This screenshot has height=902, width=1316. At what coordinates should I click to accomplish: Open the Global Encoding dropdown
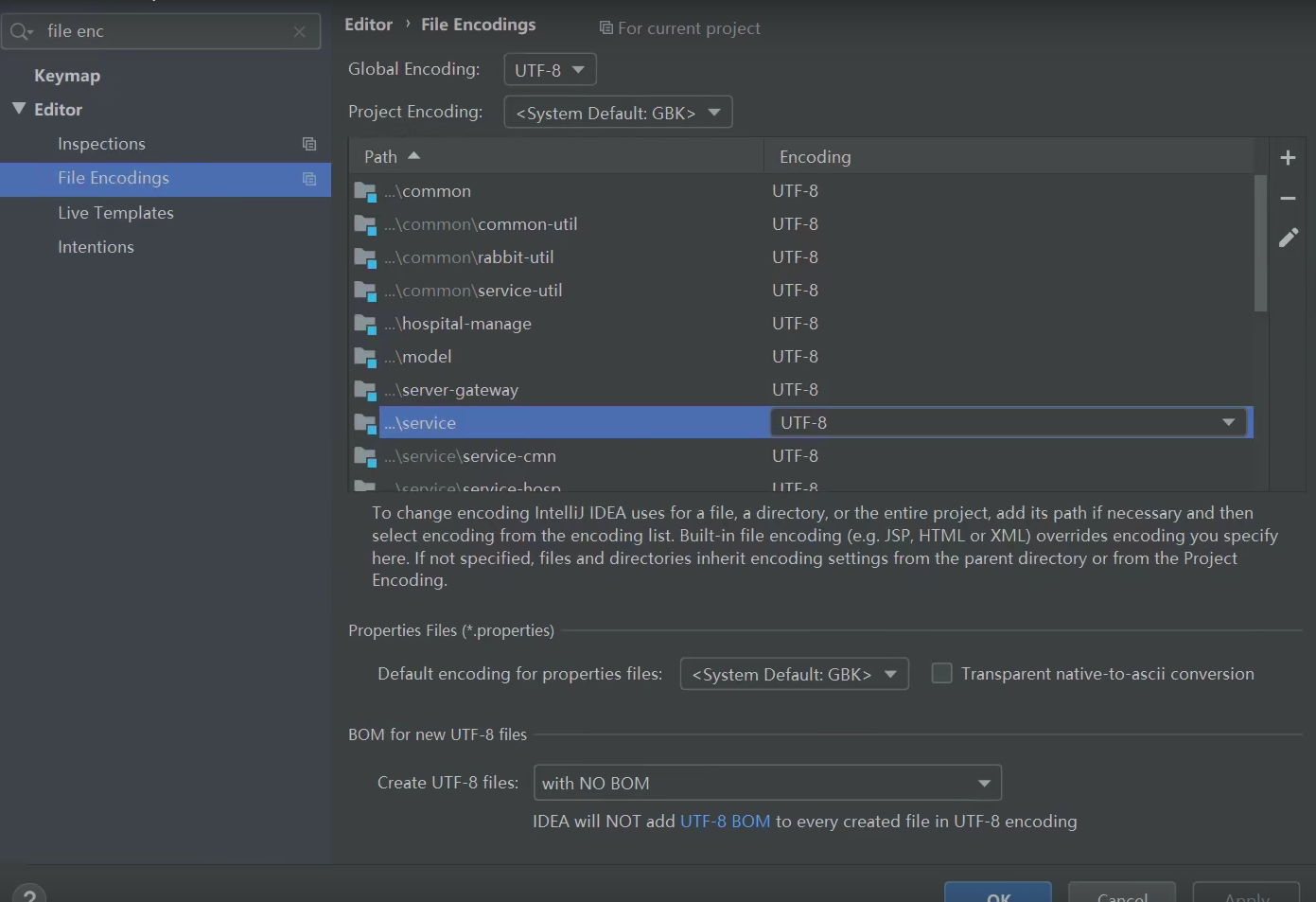click(550, 70)
